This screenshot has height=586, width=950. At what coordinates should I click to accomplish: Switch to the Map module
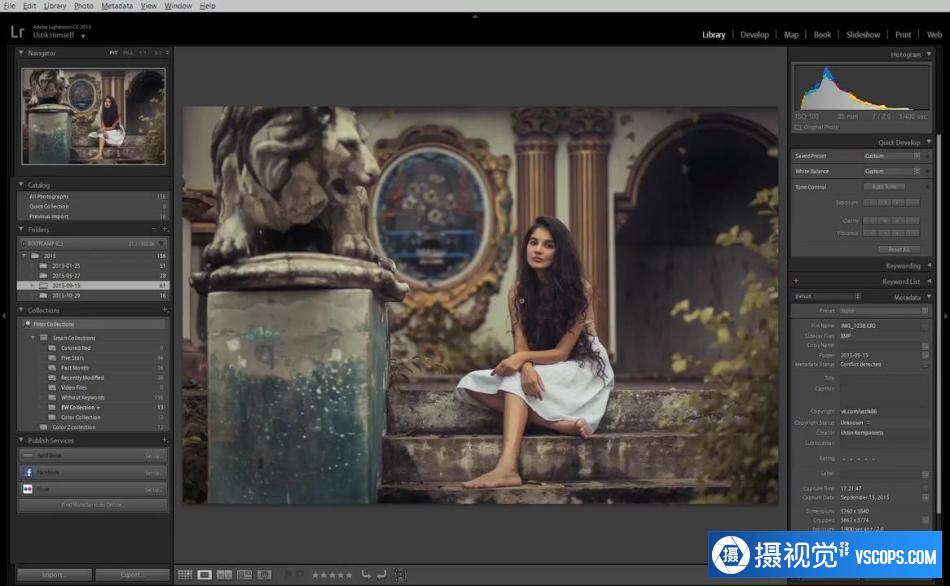point(791,35)
